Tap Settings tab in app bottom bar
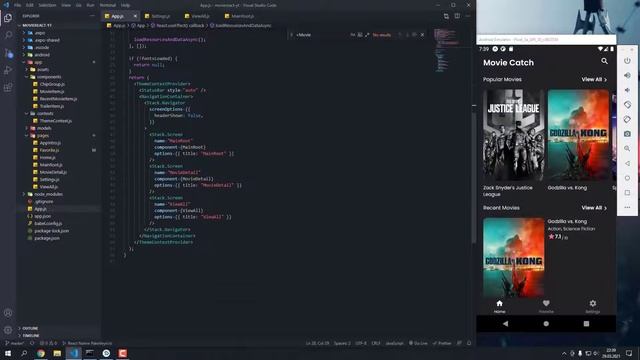The image size is (640, 360). (593, 306)
